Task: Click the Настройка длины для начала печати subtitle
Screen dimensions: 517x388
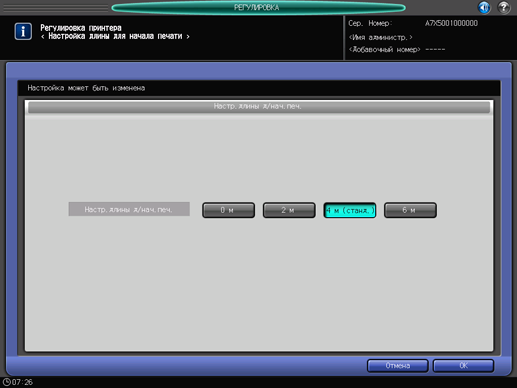Action: tap(115, 36)
